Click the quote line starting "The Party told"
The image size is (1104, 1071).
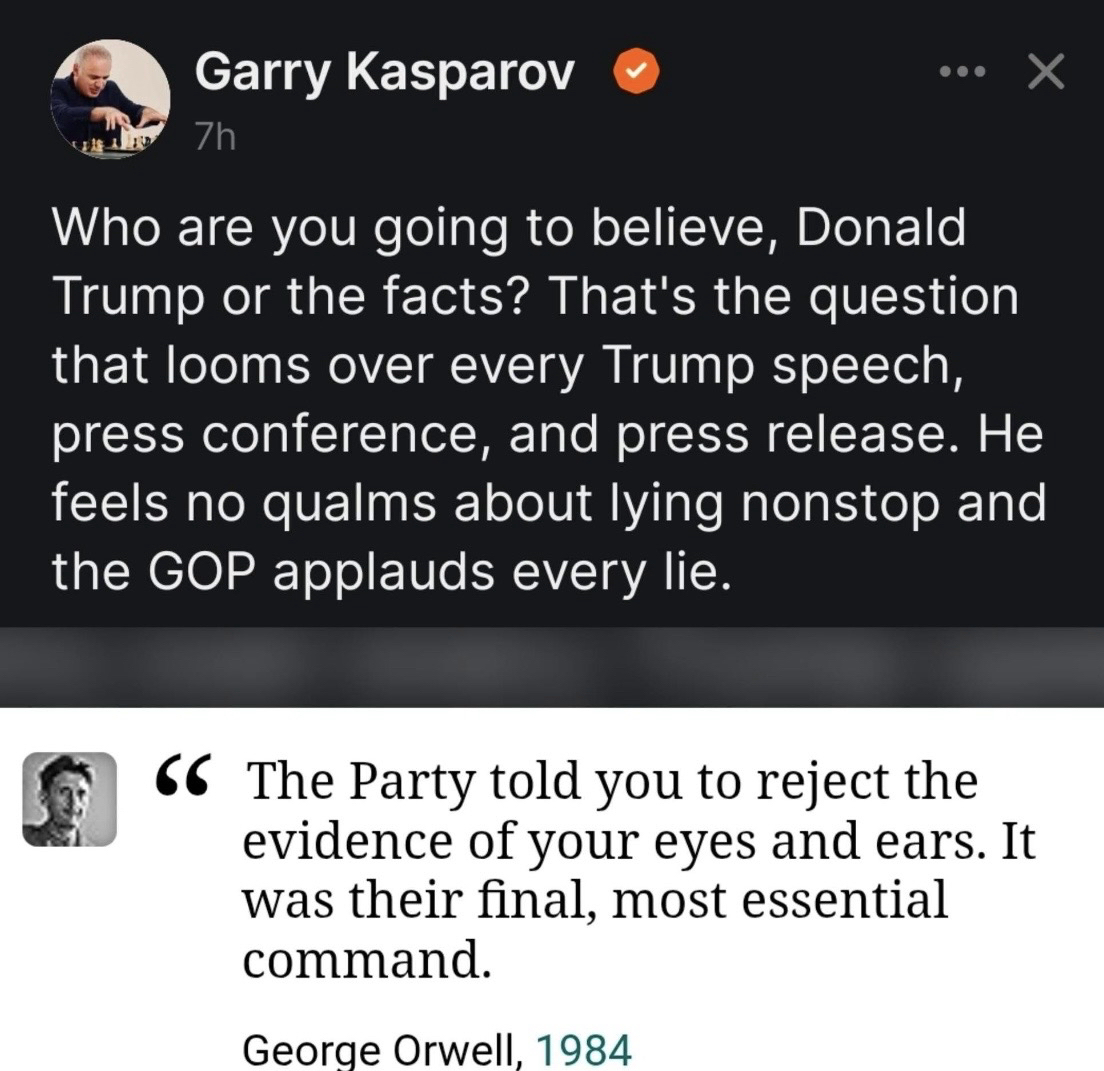(x=610, y=780)
